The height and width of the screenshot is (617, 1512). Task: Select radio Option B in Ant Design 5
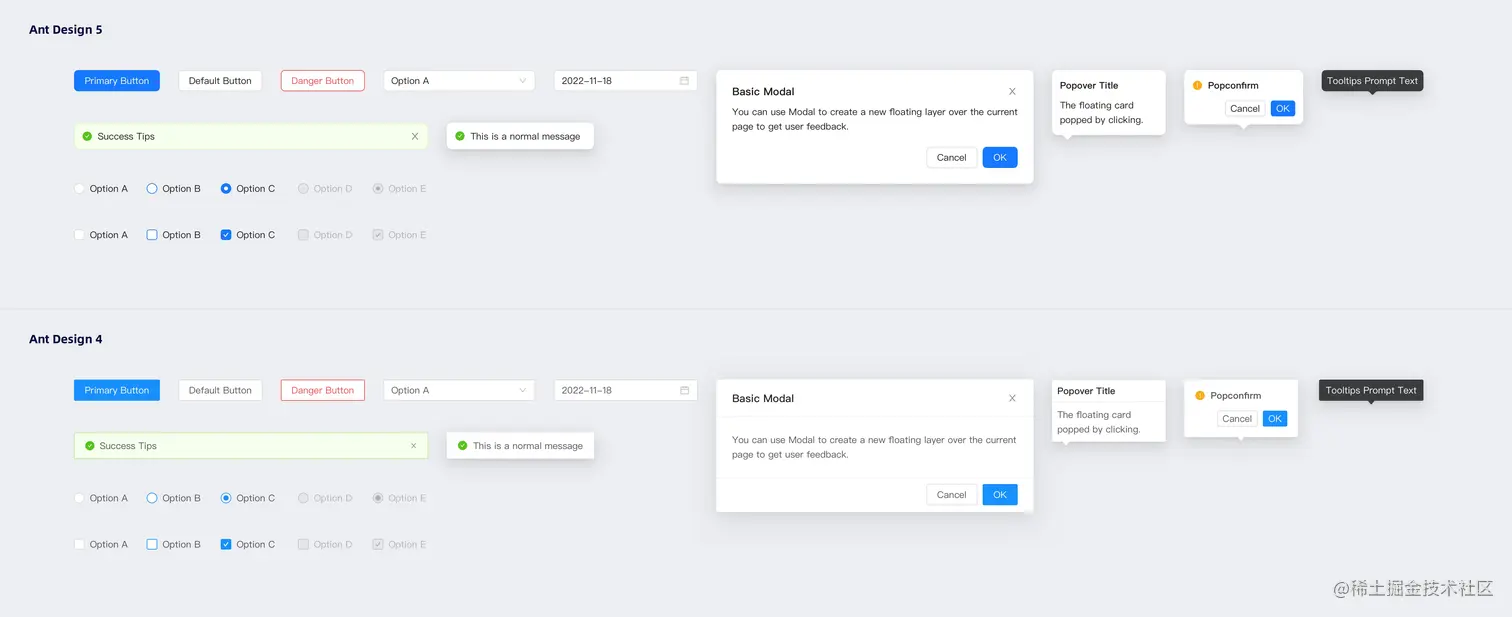152,188
